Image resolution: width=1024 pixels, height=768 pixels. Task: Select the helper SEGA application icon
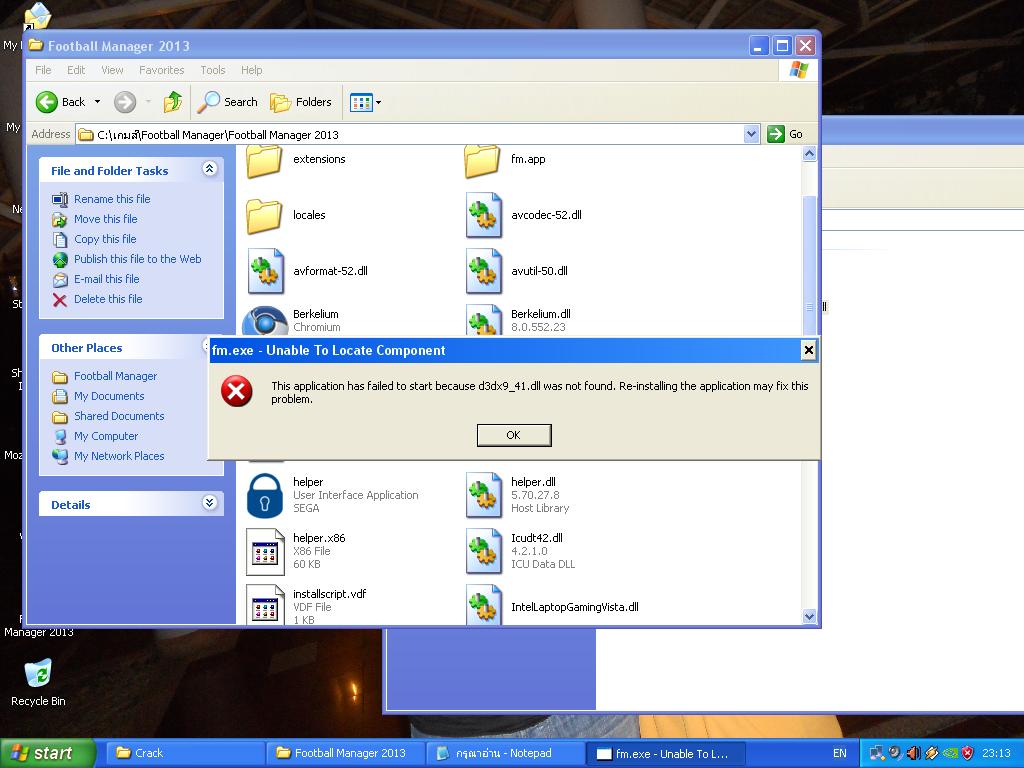coord(265,495)
